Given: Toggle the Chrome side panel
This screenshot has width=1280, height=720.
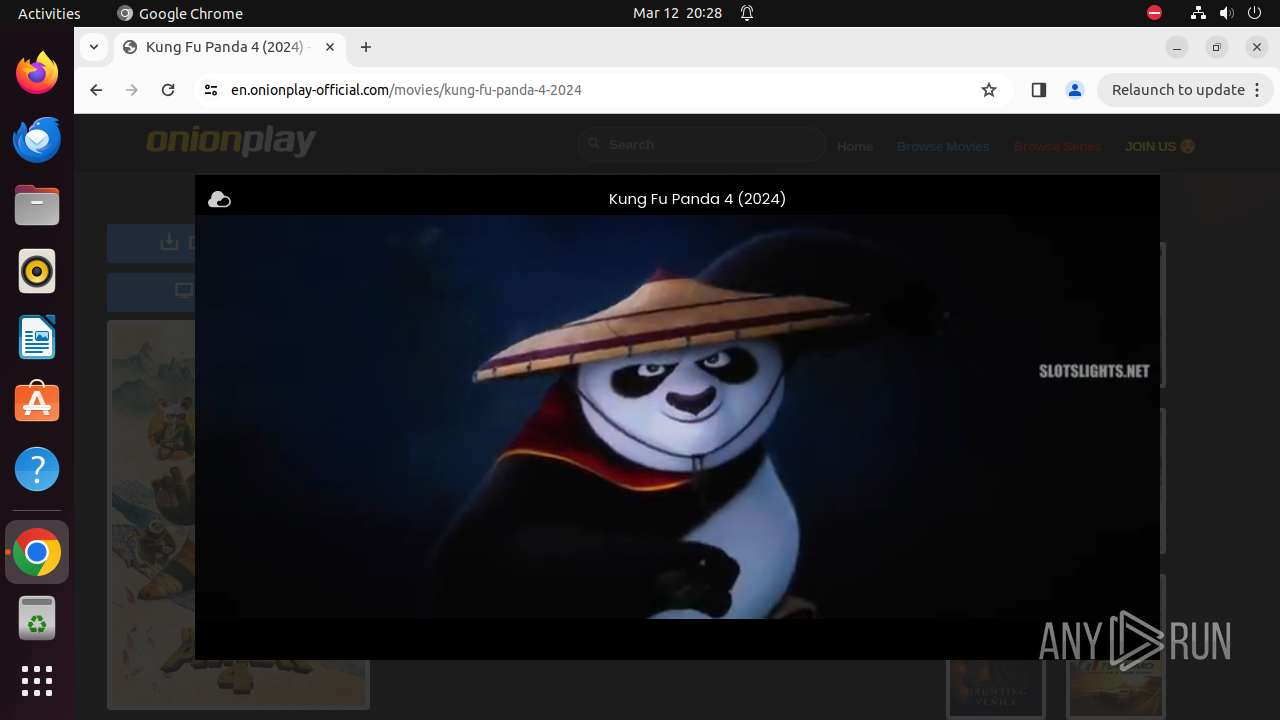Looking at the screenshot, I should pyautogui.click(x=1038, y=90).
